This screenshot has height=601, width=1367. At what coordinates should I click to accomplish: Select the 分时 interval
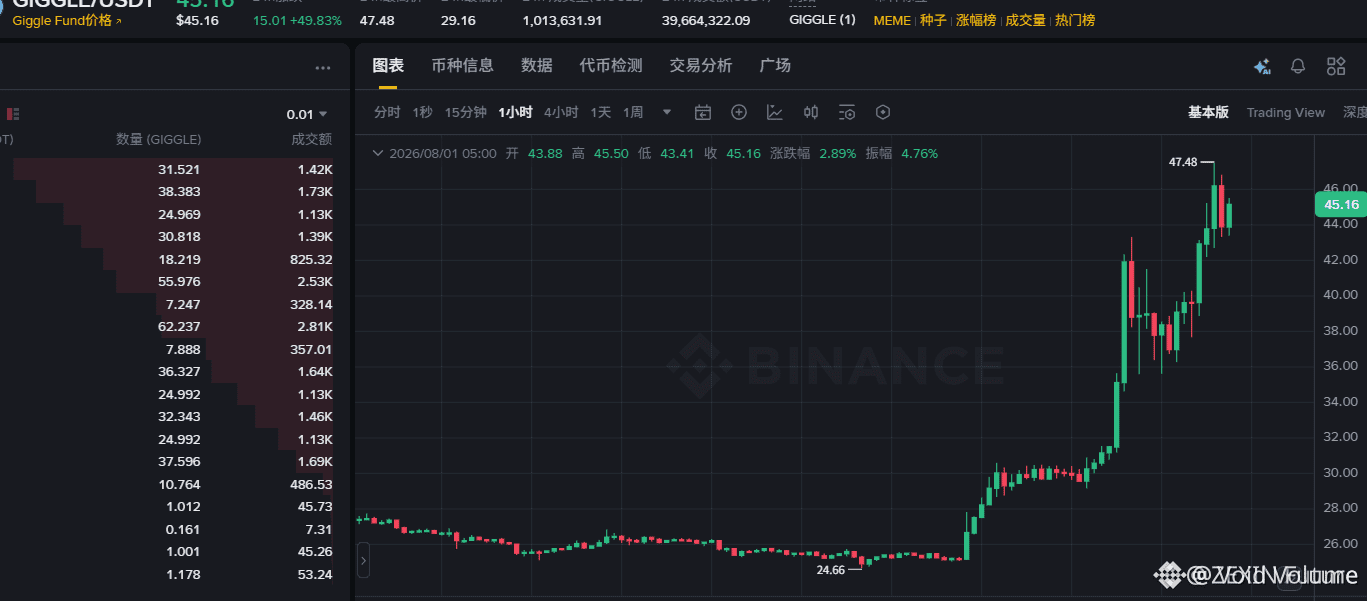click(387, 112)
